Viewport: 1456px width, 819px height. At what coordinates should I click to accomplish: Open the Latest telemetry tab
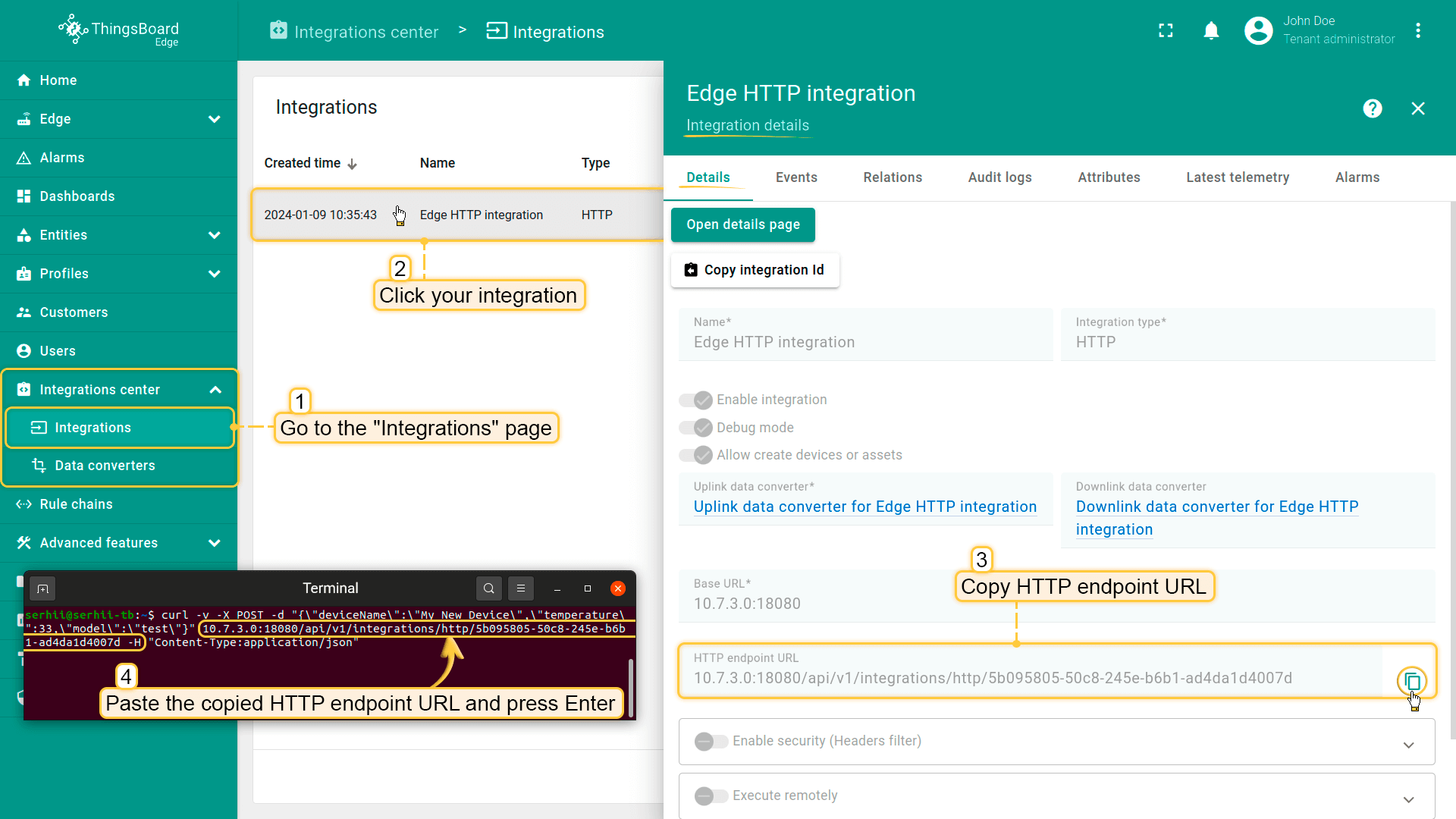coord(1237,177)
